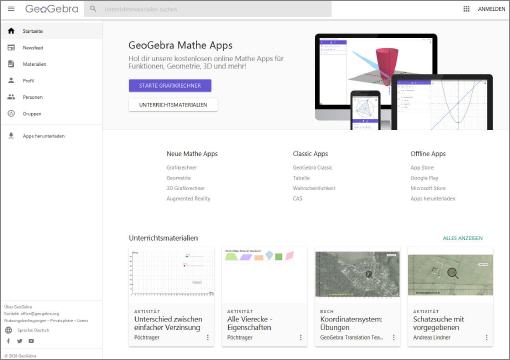Open the Google Play link
The image size is (510, 360).
coord(424,178)
